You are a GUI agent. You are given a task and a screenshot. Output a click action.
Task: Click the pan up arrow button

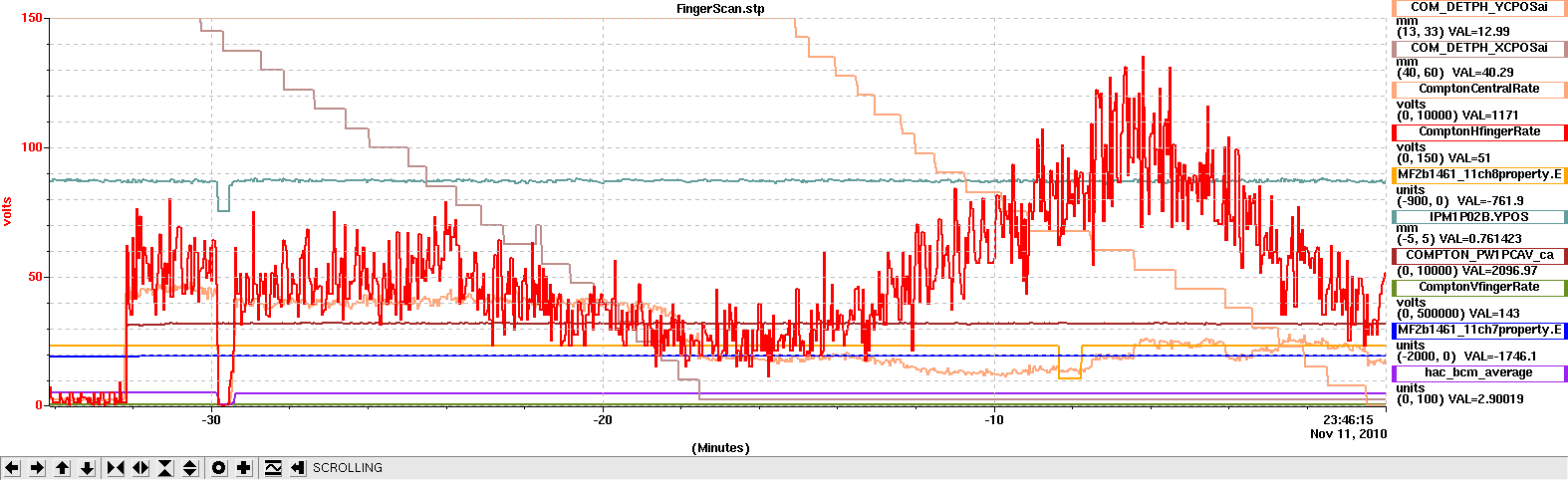point(62,468)
